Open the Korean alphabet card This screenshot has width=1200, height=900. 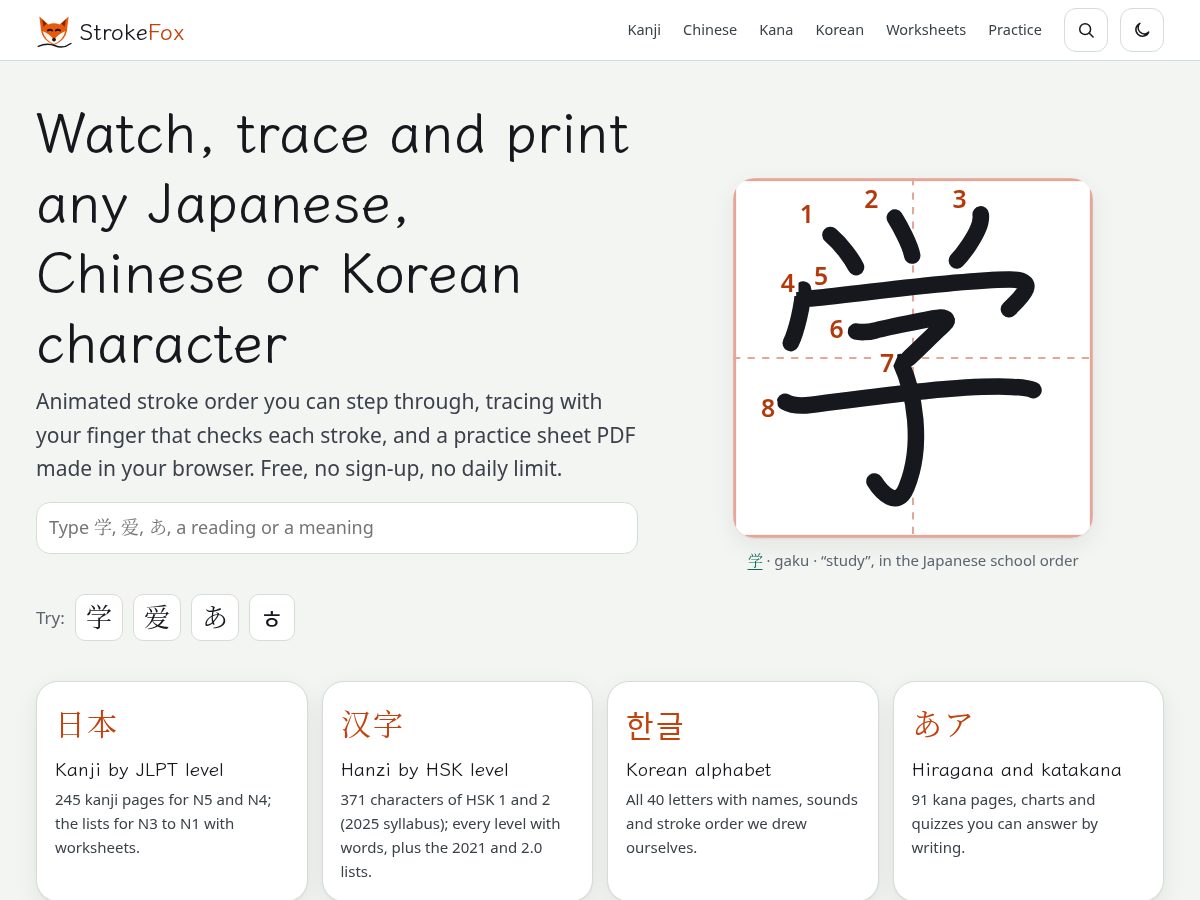point(743,790)
